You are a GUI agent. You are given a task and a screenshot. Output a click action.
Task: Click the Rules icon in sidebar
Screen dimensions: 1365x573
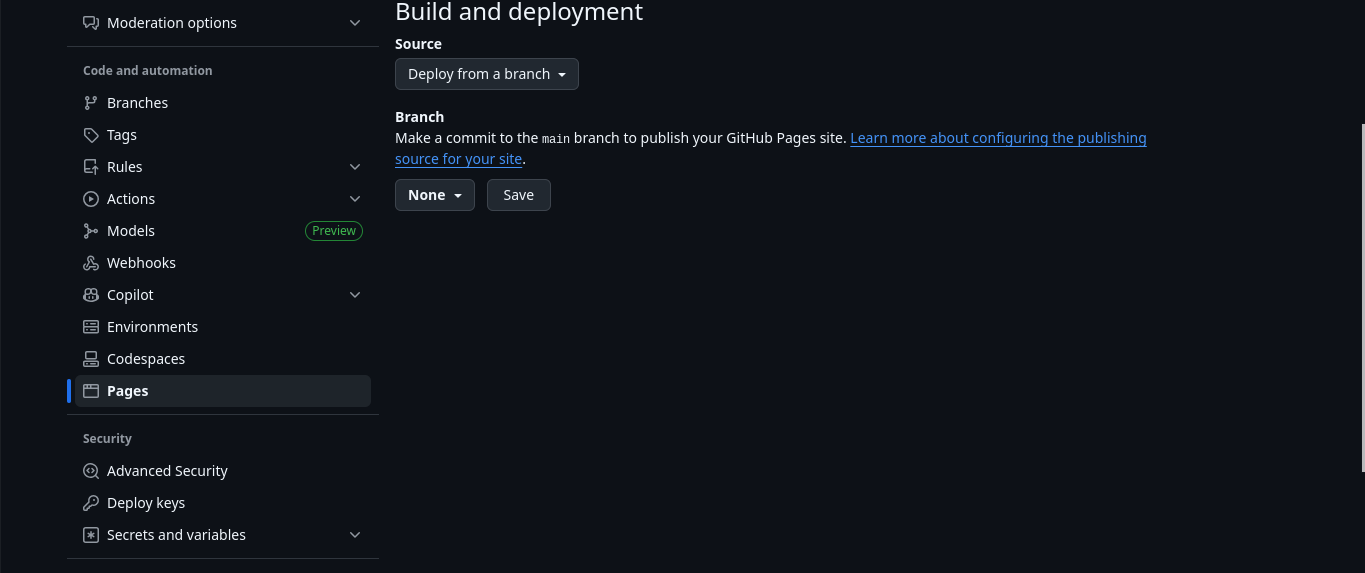pos(91,167)
